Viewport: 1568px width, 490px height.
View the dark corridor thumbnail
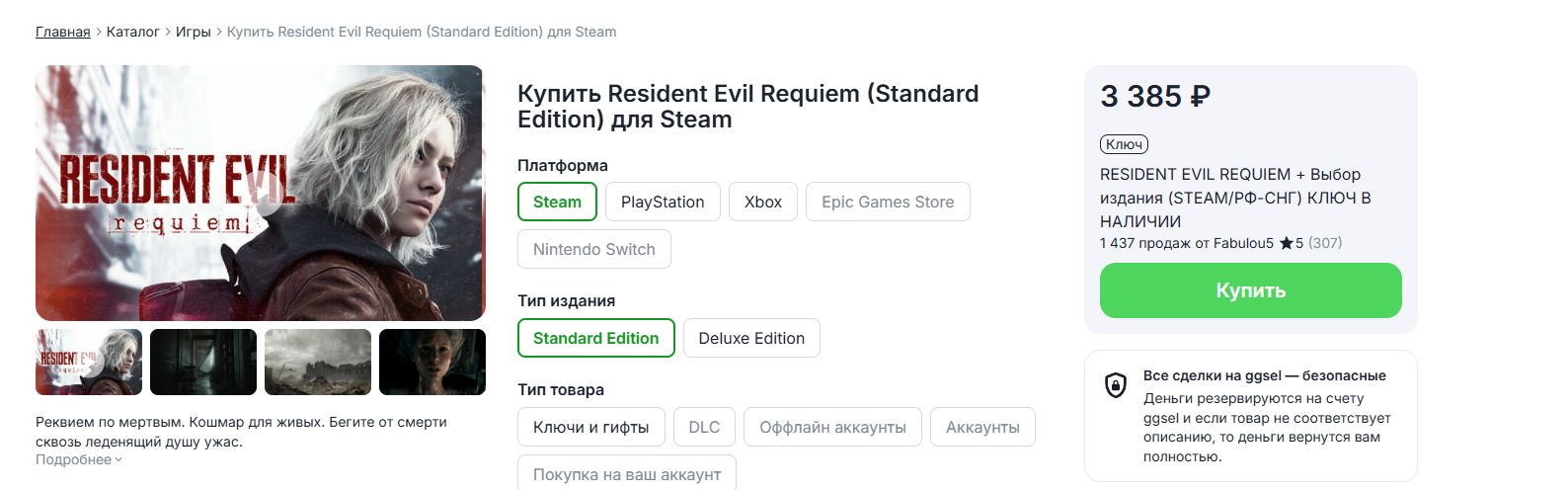203,362
